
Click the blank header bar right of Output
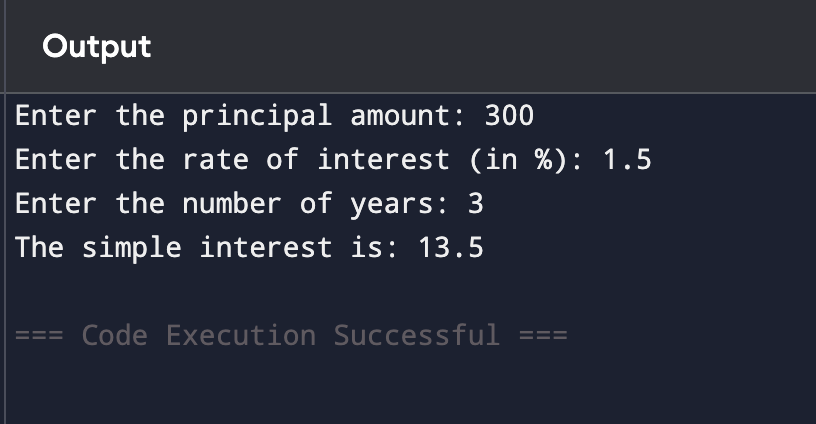tap(484, 47)
